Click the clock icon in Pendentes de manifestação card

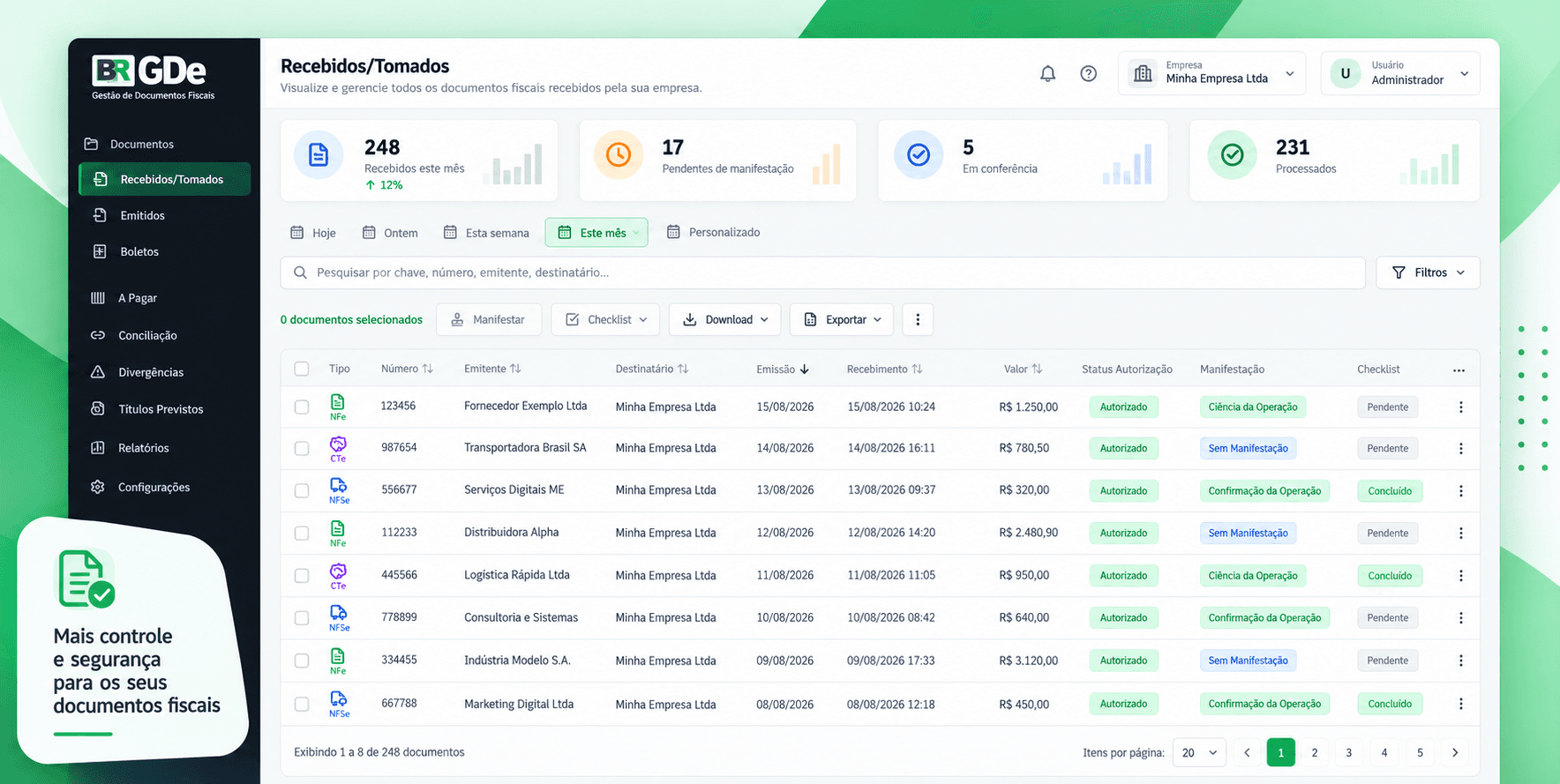click(619, 155)
